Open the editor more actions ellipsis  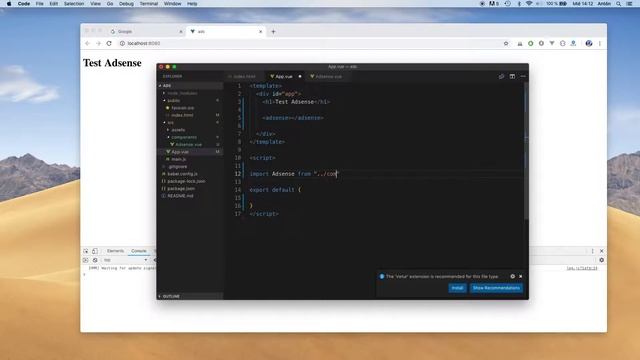[x=523, y=76]
